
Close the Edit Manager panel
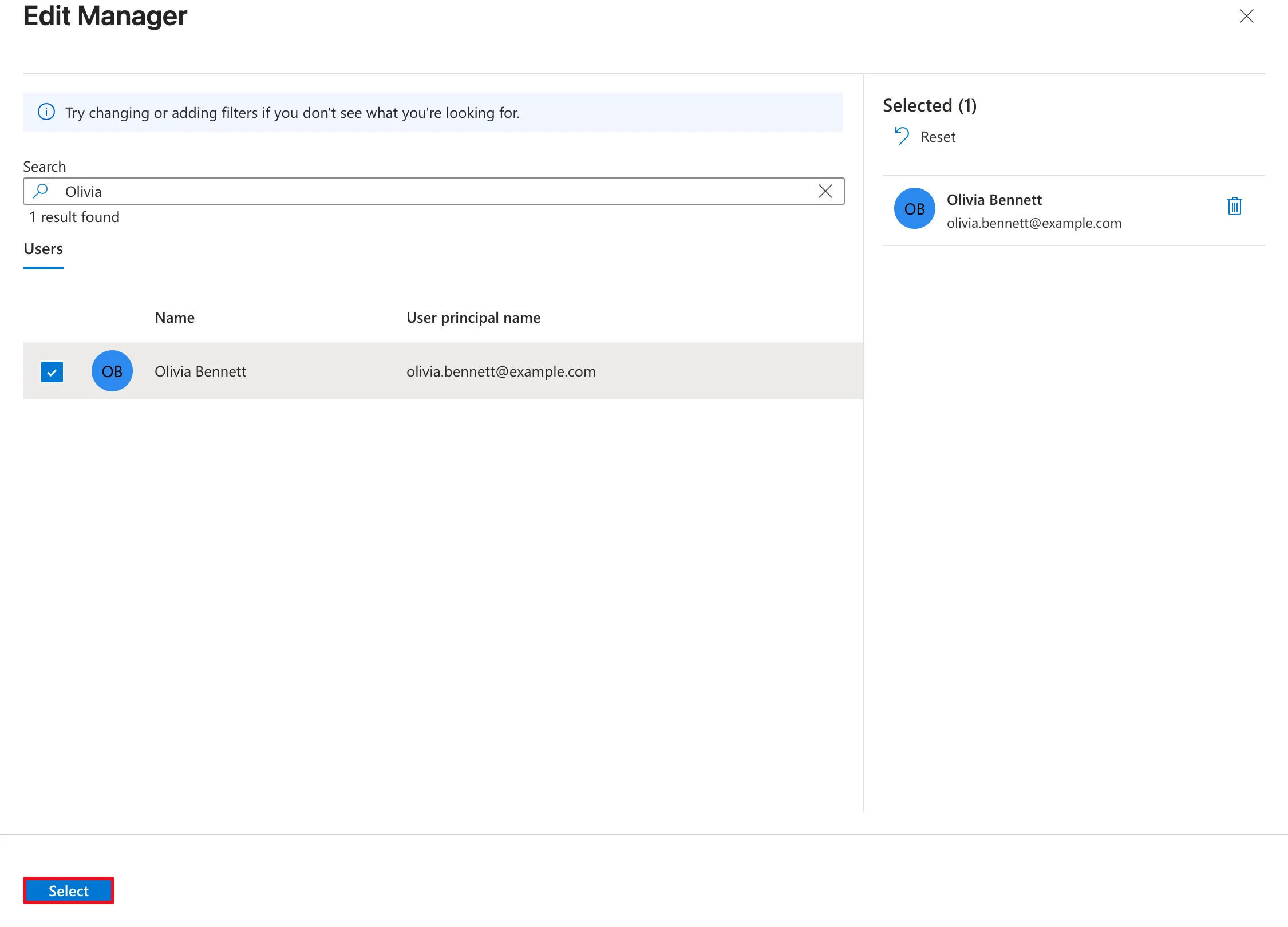tap(1246, 16)
